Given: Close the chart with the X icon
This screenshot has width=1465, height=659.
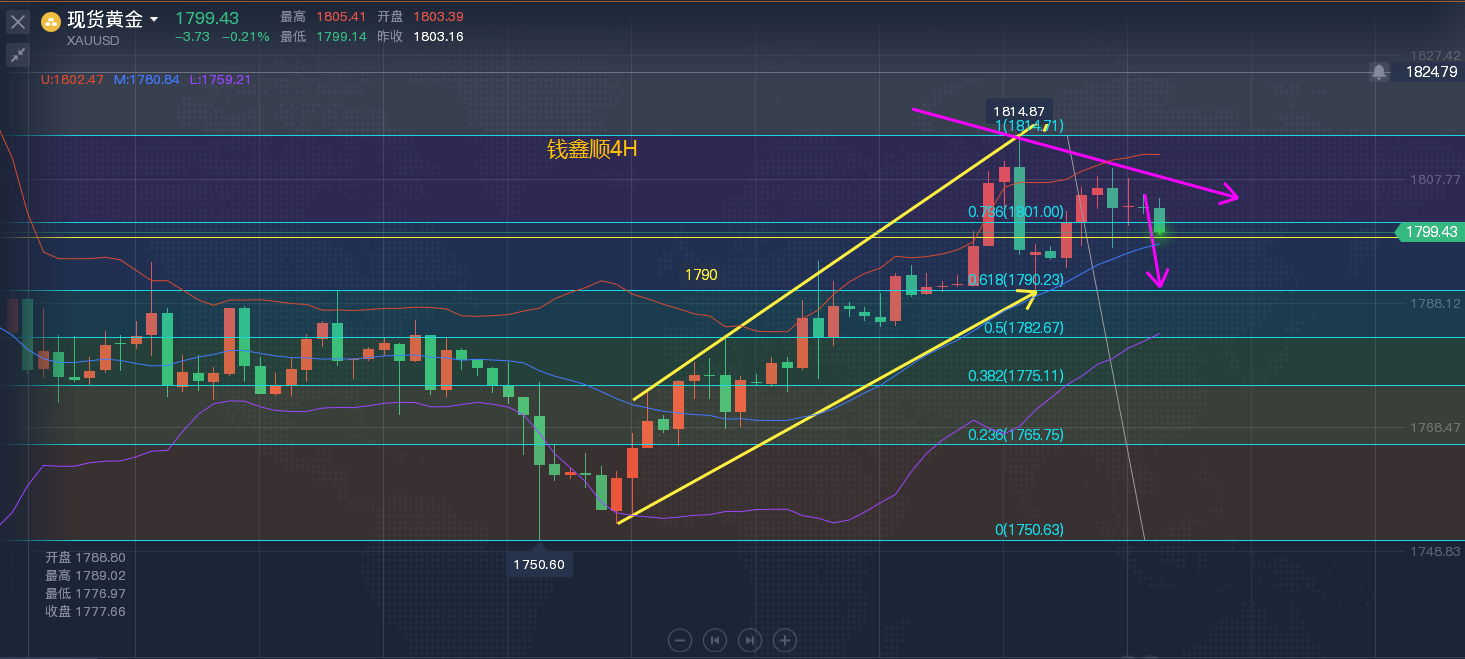Looking at the screenshot, I should click(18, 21).
